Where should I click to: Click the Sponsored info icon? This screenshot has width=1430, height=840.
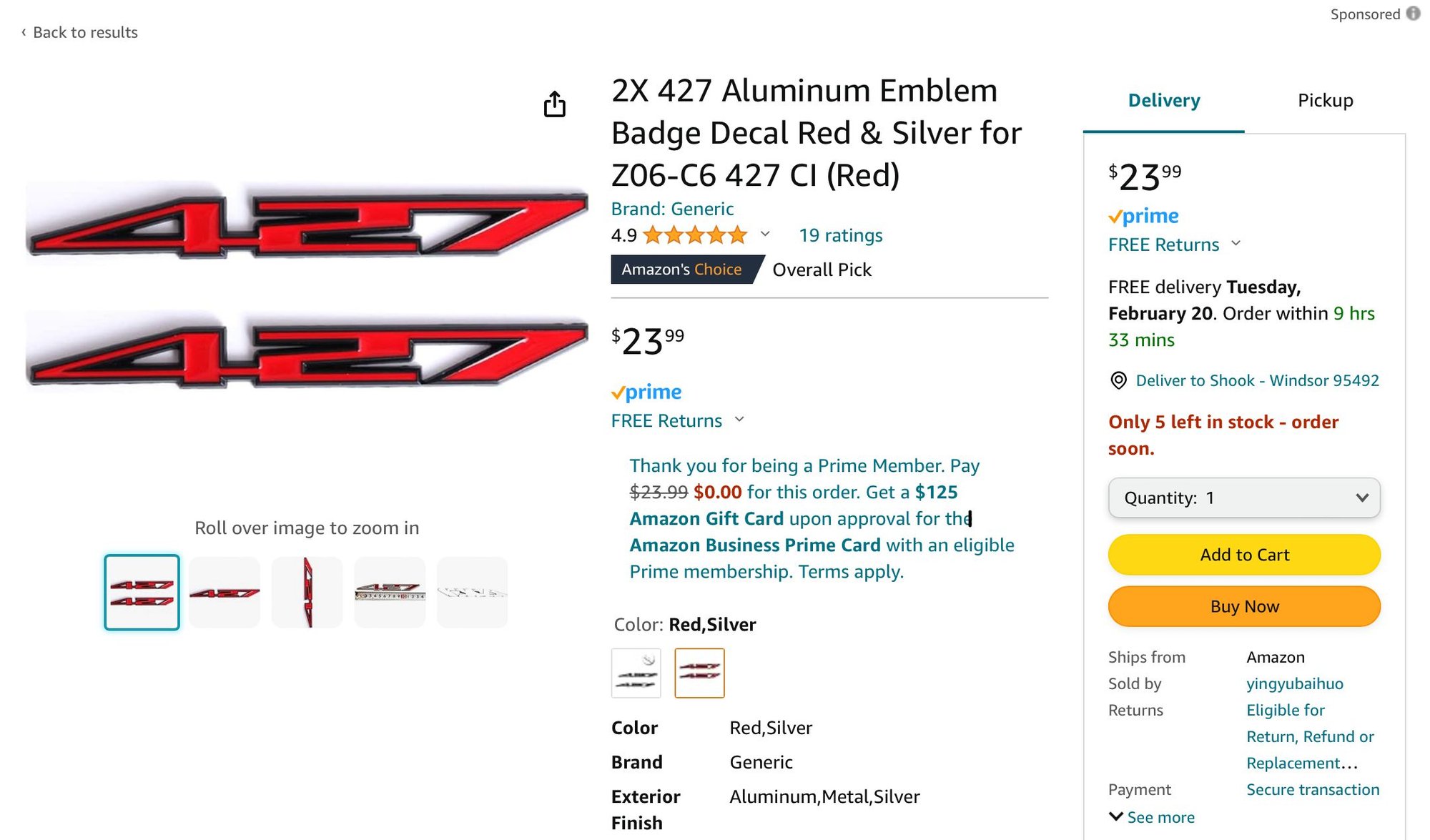[x=1414, y=14]
